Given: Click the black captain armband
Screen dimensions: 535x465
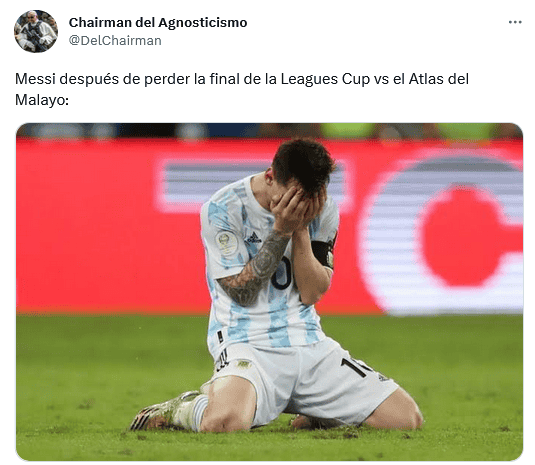Looking at the screenshot, I should 323,253.
